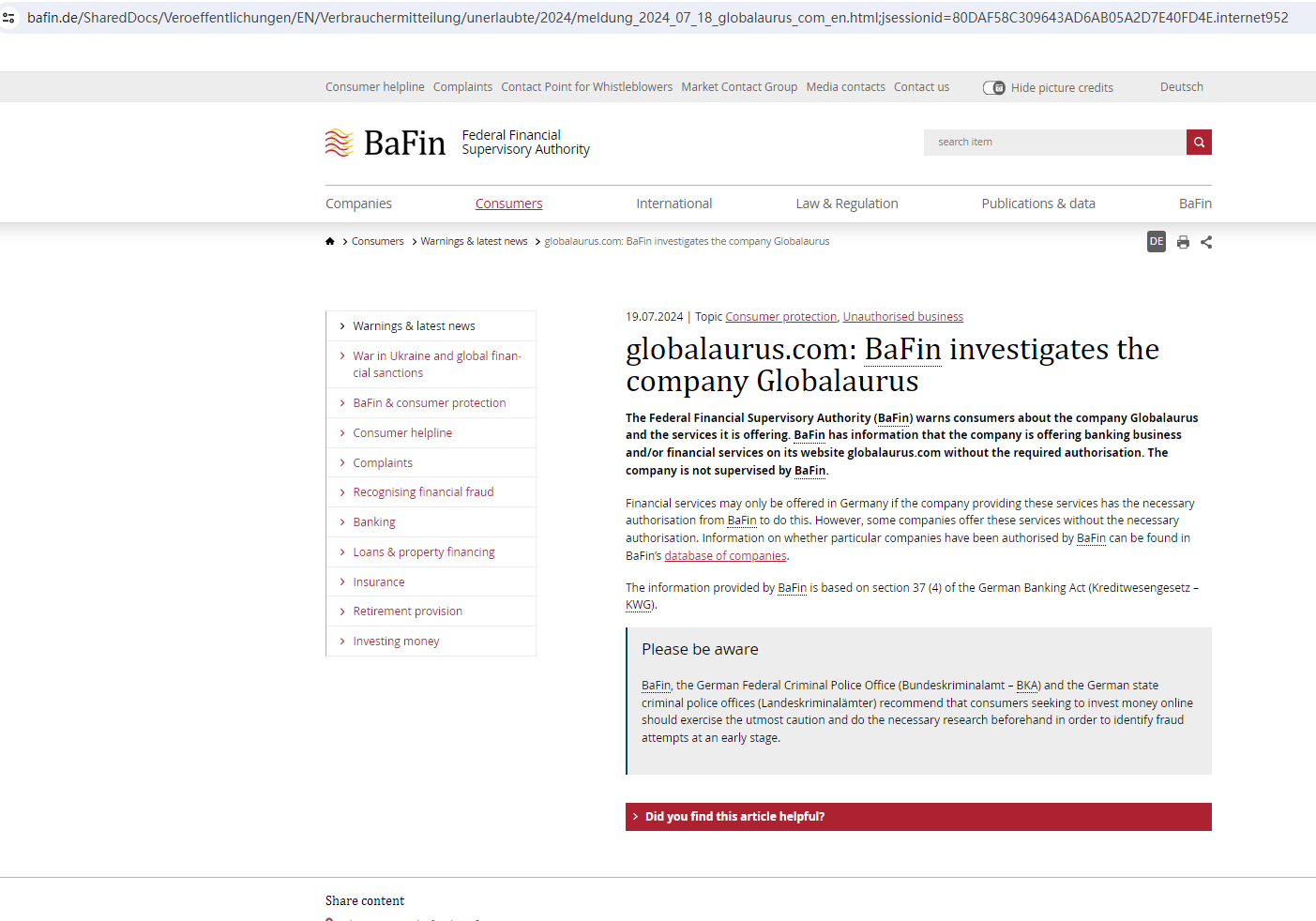Click the 'Federal Financial Supervisory Authority' tagline
The width and height of the screenshot is (1316, 921).
click(525, 143)
